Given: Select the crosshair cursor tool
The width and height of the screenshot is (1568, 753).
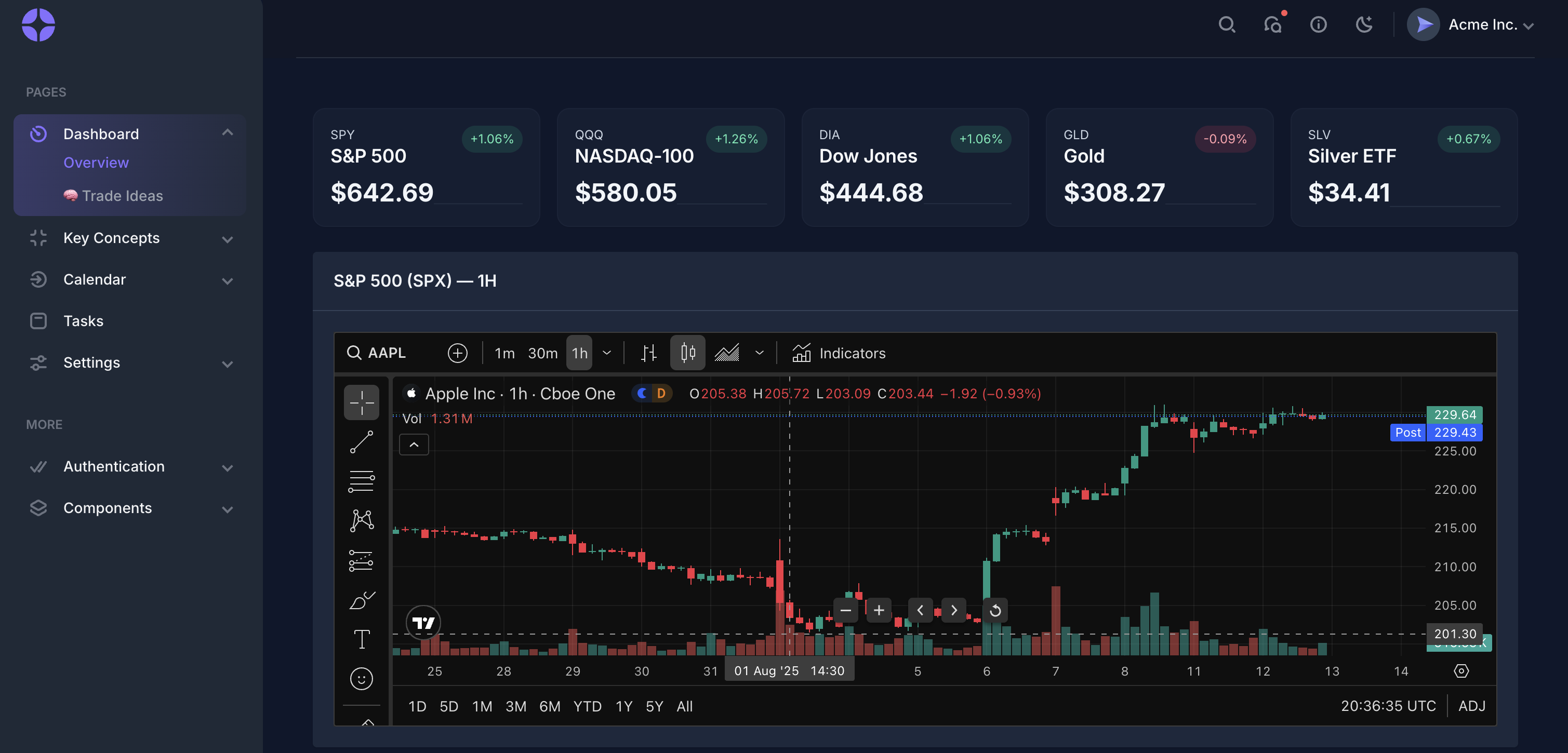Looking at the screenshot, I should point(362,402).
